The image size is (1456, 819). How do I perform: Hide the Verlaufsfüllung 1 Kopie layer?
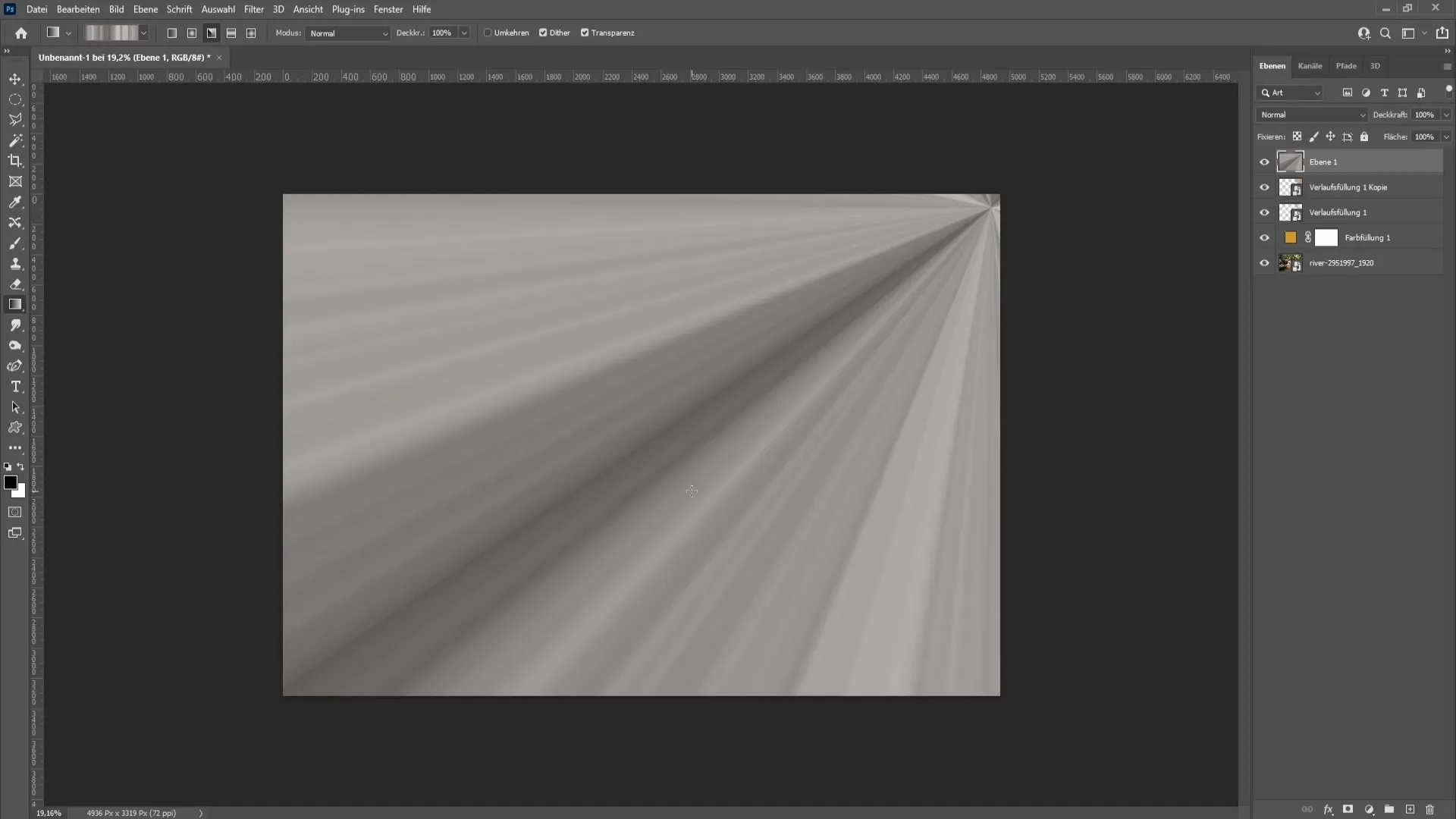click(x=1264, y=187)
